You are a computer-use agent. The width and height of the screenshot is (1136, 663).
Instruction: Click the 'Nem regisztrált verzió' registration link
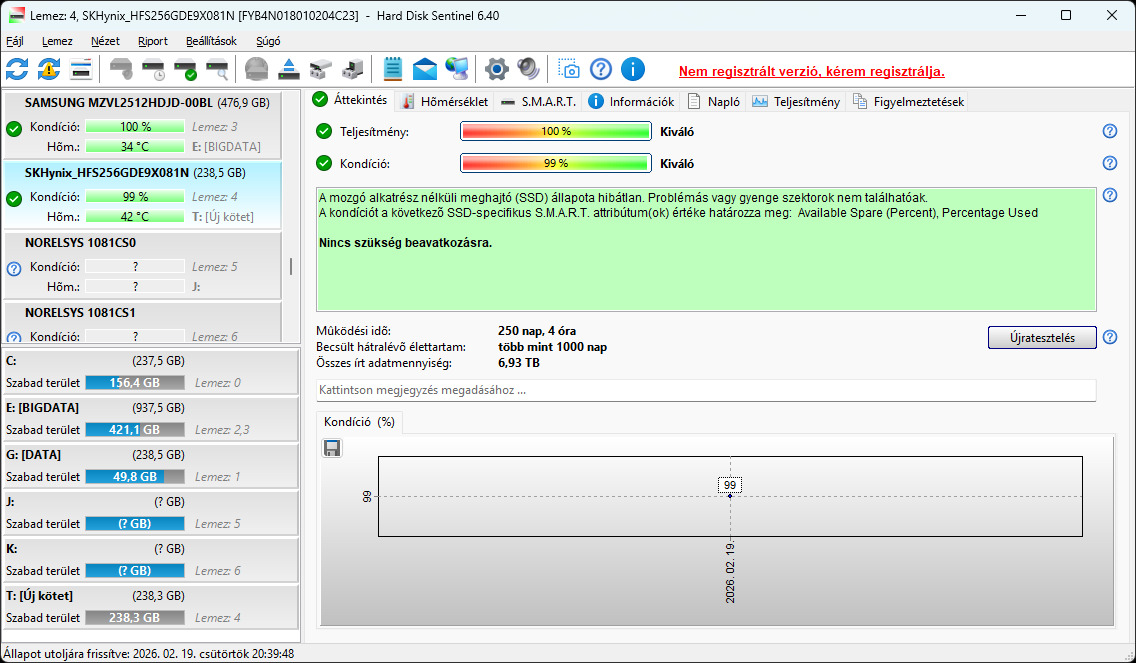pos(811,72)
